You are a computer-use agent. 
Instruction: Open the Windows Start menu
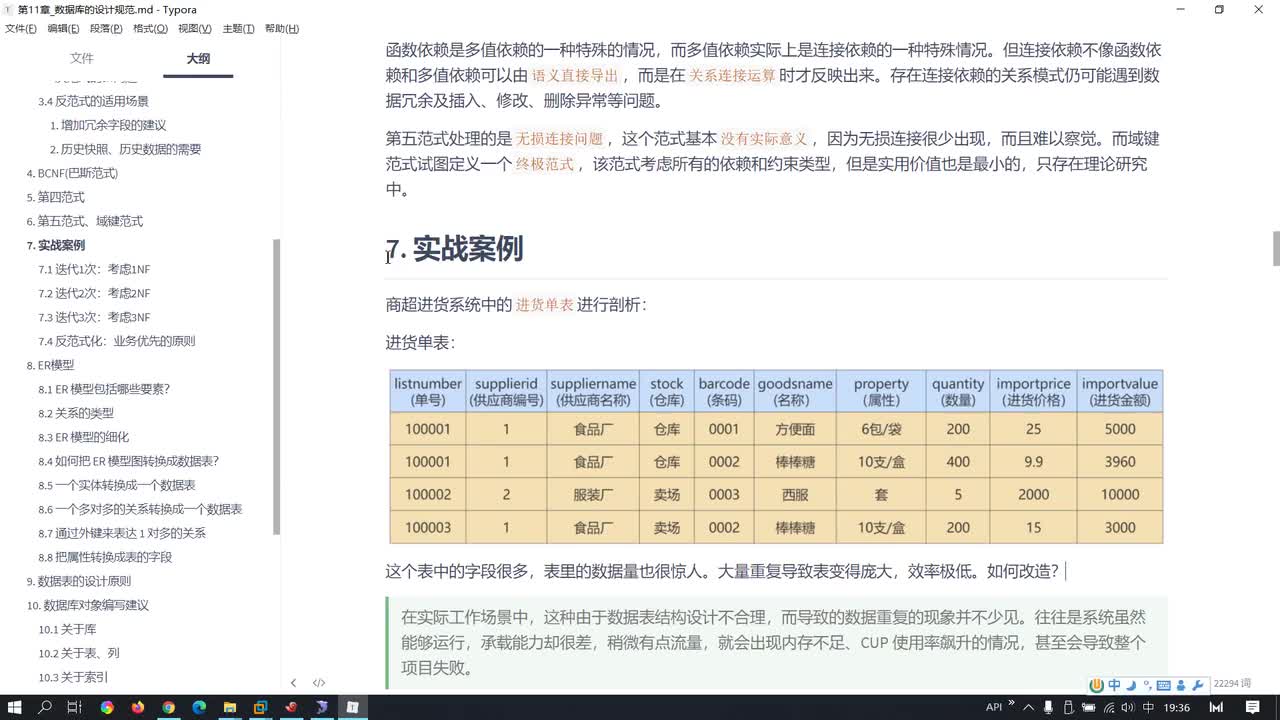[15, 707]
